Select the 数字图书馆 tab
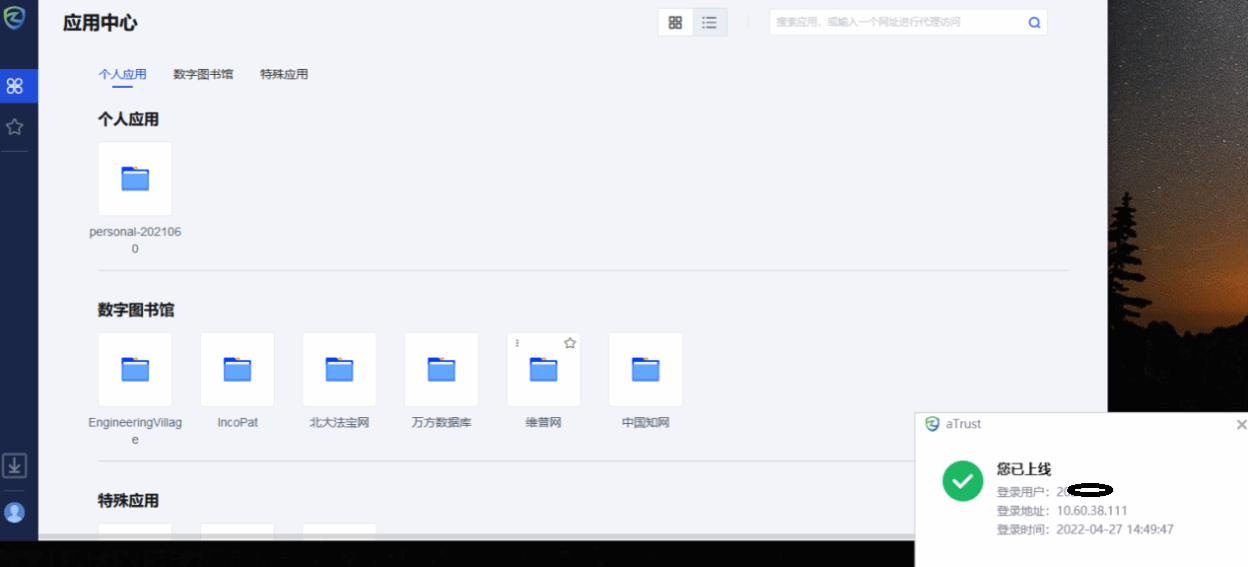This screenshot has width=1248, height=567. [203, 74]
